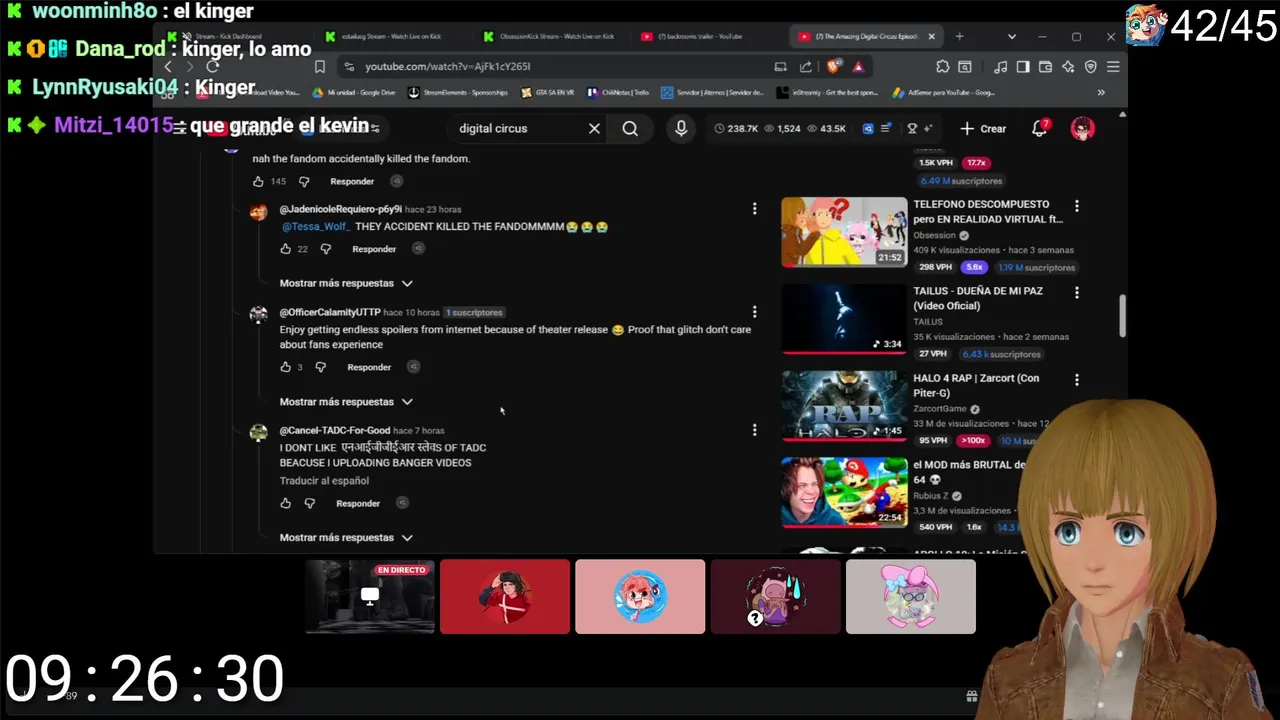Open more options for HALO 4 RAP video

point(1076,380)
